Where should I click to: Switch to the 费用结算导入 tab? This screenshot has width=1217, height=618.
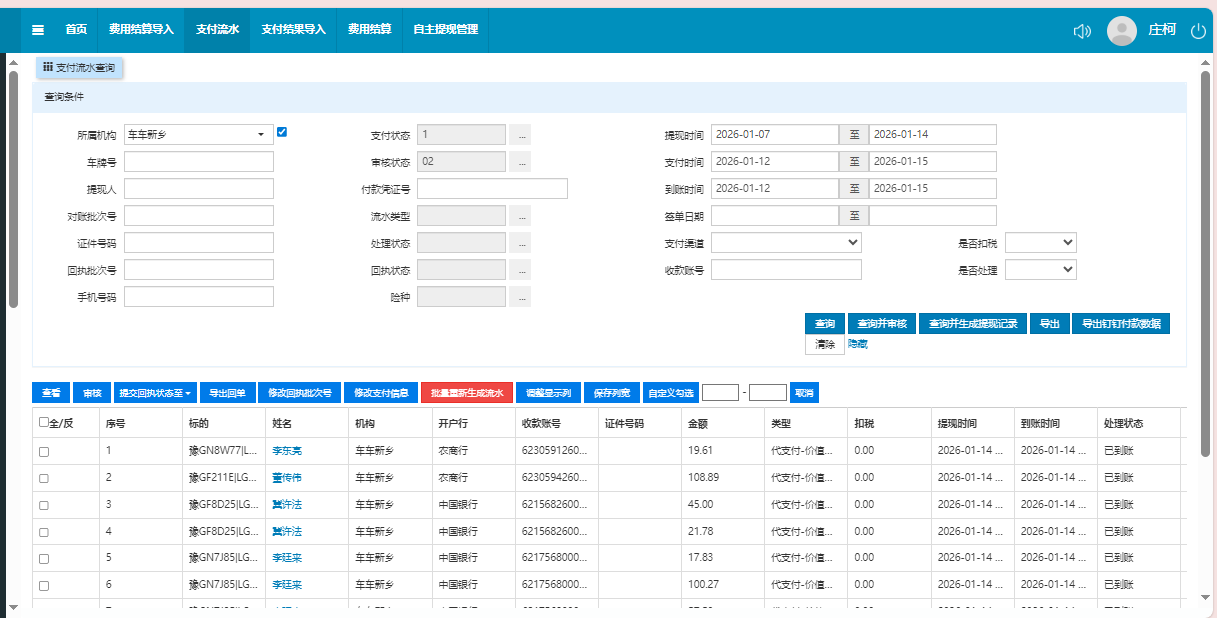141,30
